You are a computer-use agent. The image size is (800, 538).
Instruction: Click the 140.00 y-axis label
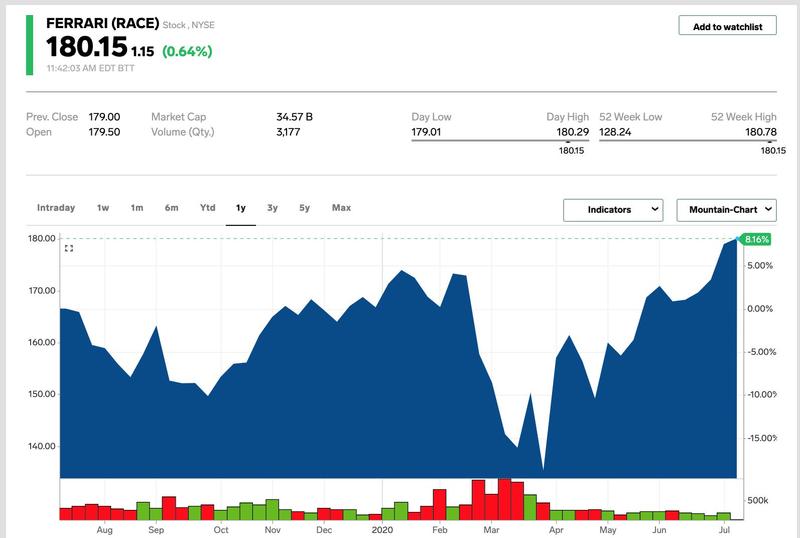(x=42, y=446)
